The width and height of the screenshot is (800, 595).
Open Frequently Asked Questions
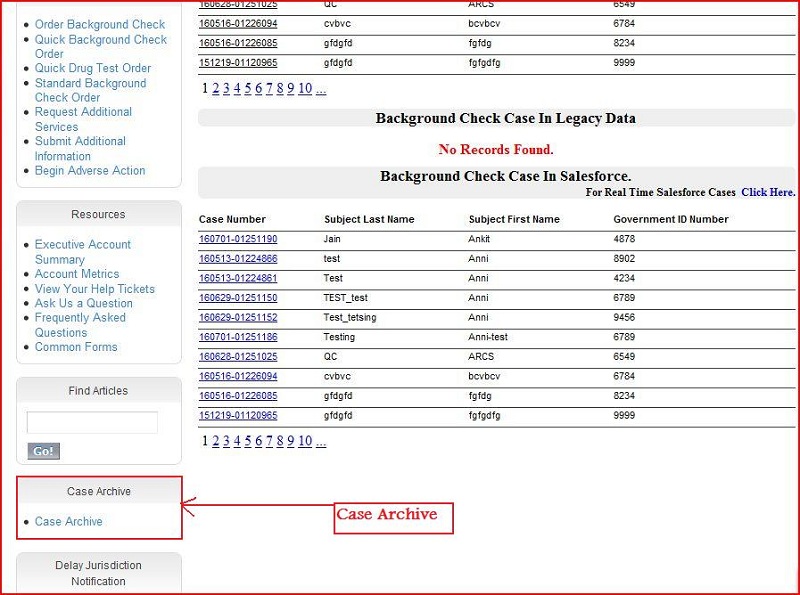[x=80, y=325]
